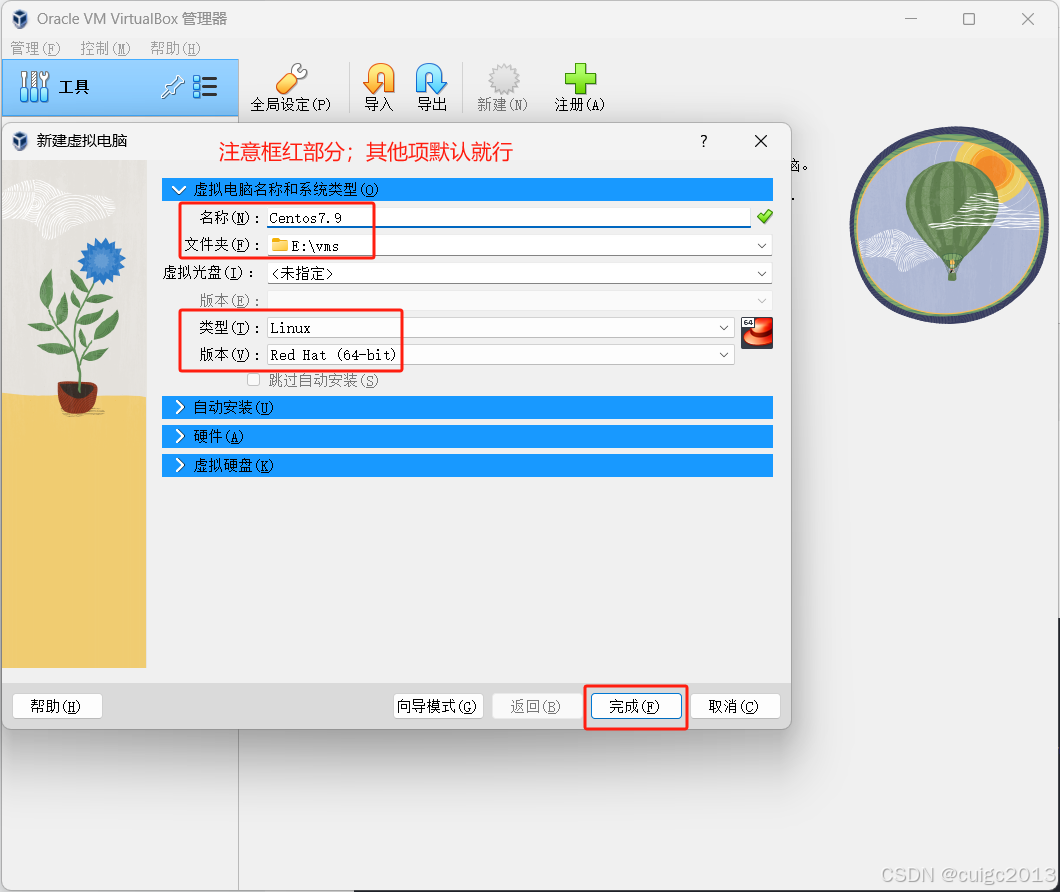Click the VirtualBox logo in title bar

click(20, 19)
